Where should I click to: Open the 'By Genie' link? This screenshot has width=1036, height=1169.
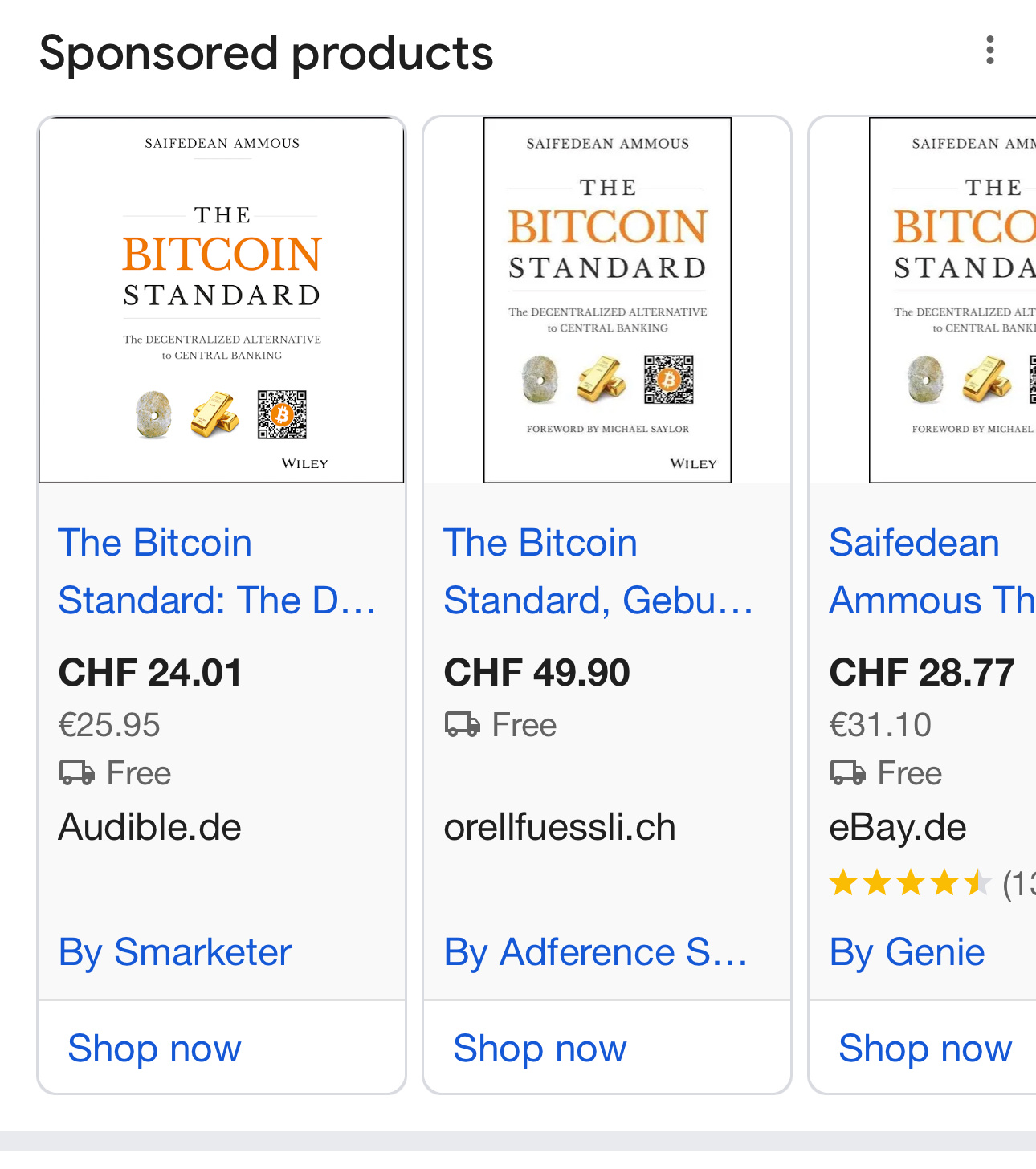(908, 952)
